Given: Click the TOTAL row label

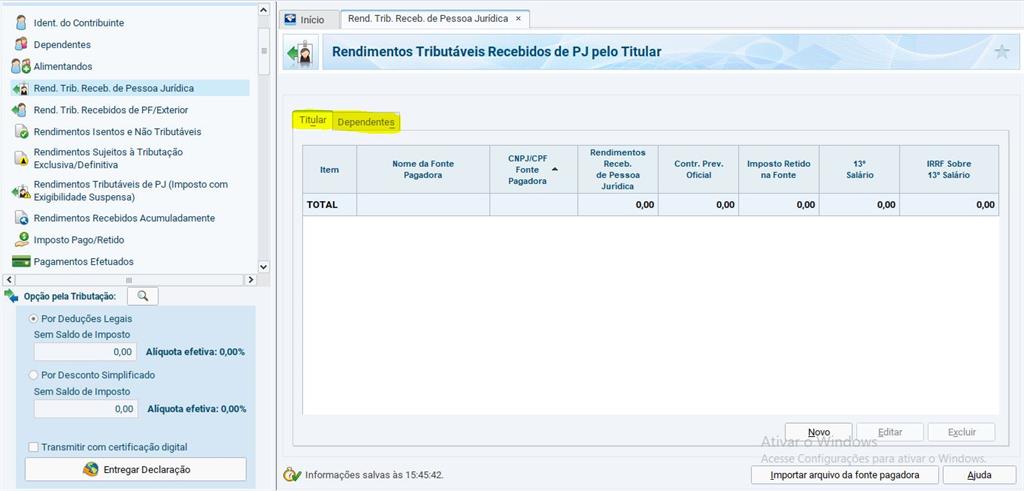Looking at the screenshot, I should click(322, 204).
